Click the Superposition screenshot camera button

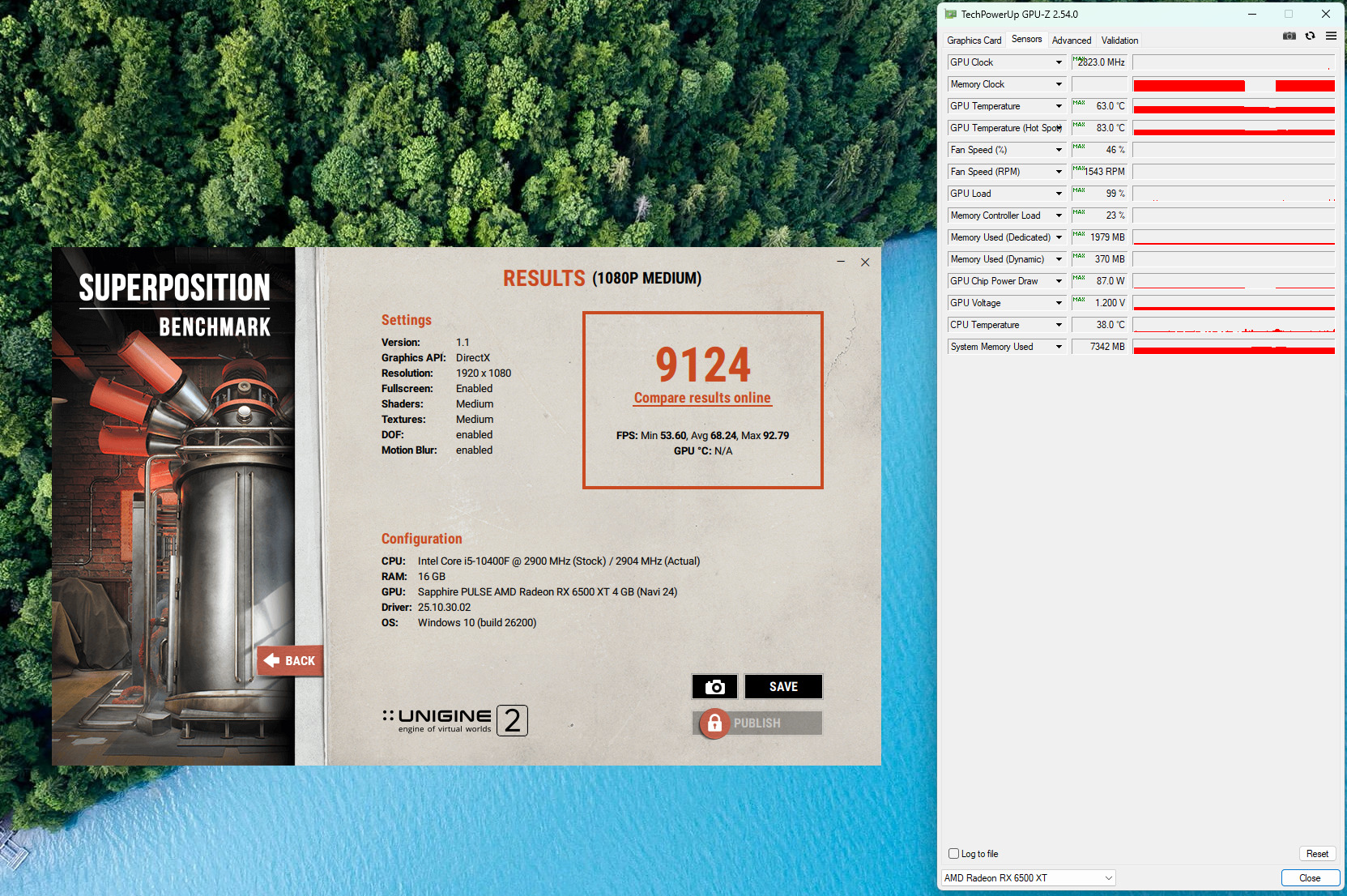(x=714, y=687)
